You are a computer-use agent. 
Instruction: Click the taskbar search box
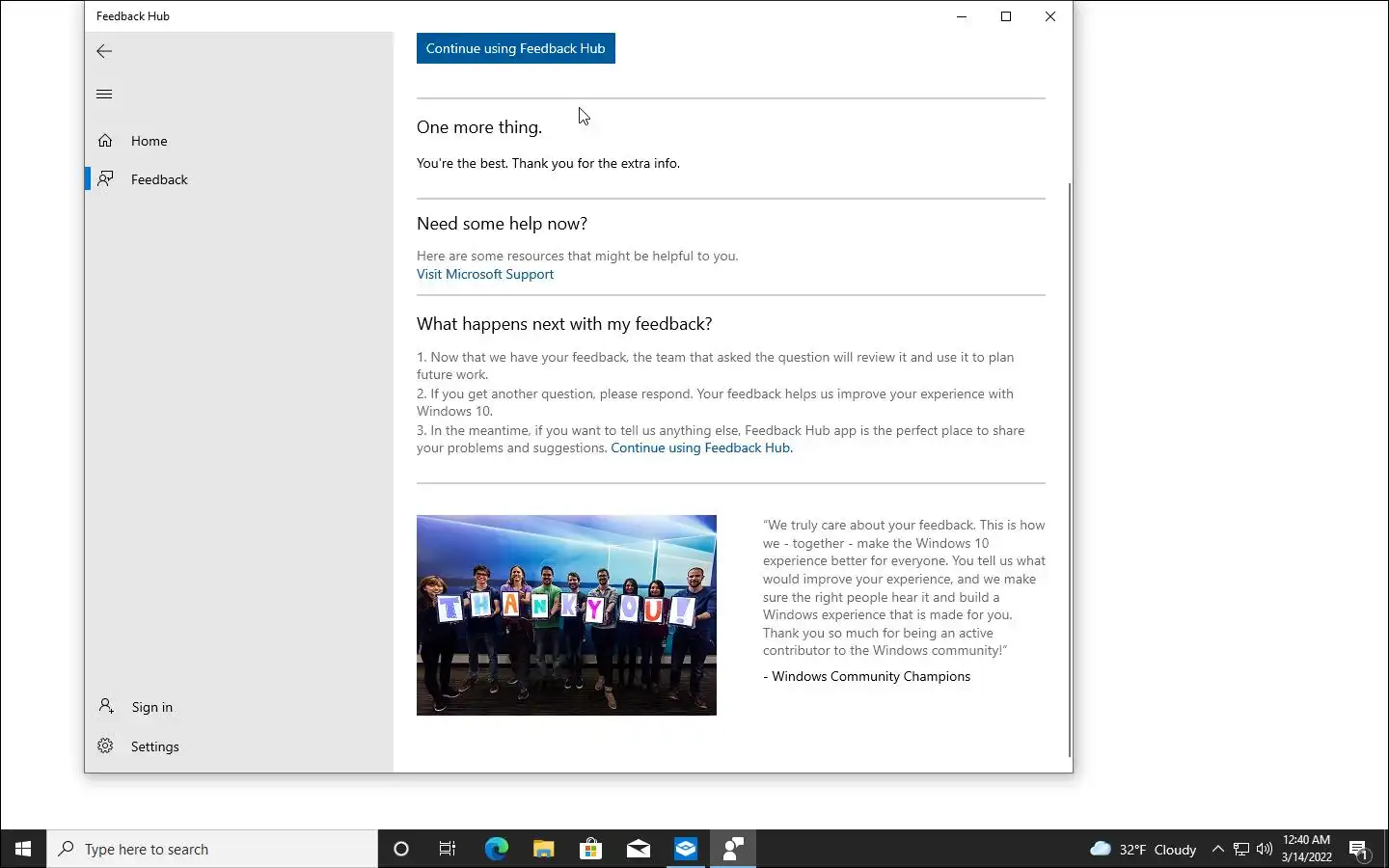click(212, 849)
